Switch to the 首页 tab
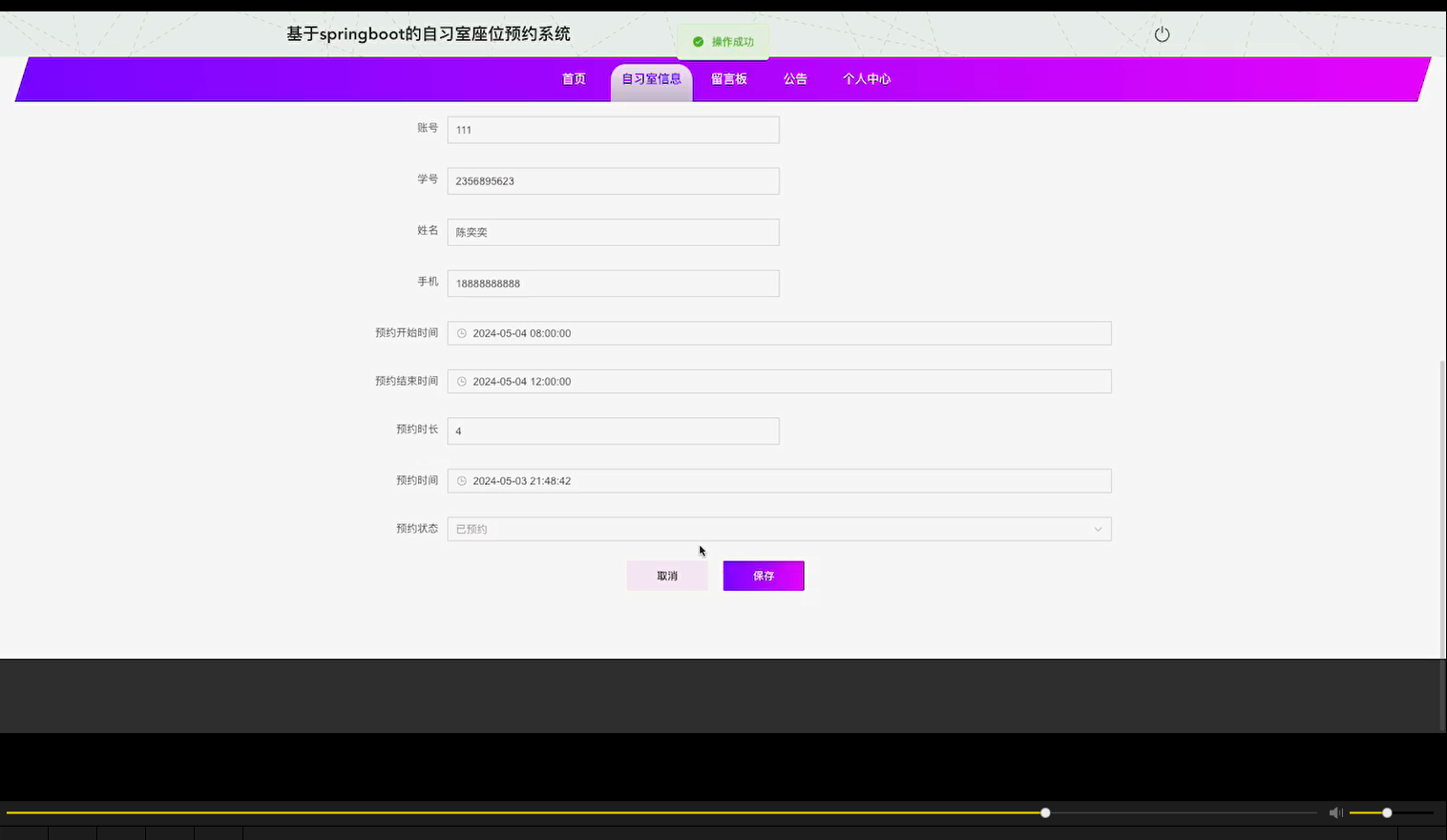The height and width of the screenshot is (840, 1447). click(573, 79)
